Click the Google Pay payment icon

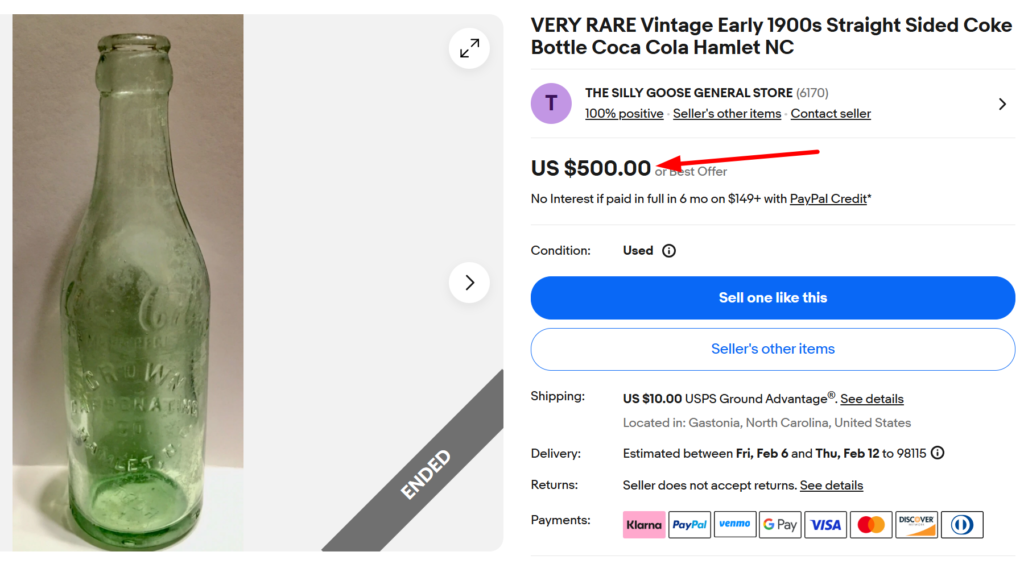(780, 524)
